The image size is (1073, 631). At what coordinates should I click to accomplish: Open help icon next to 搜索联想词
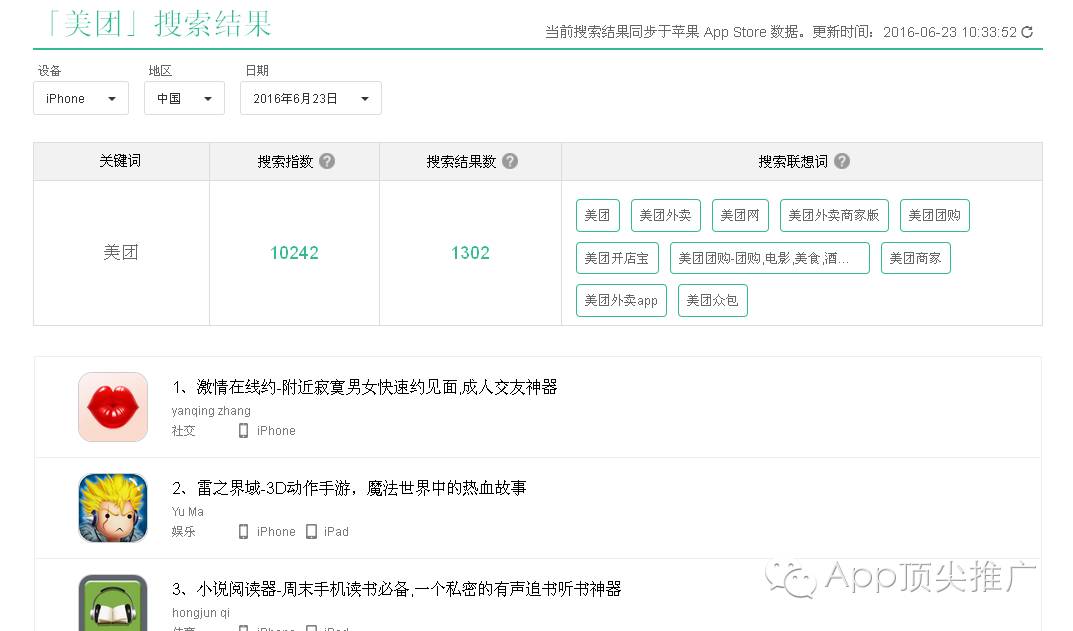(842, 161)
